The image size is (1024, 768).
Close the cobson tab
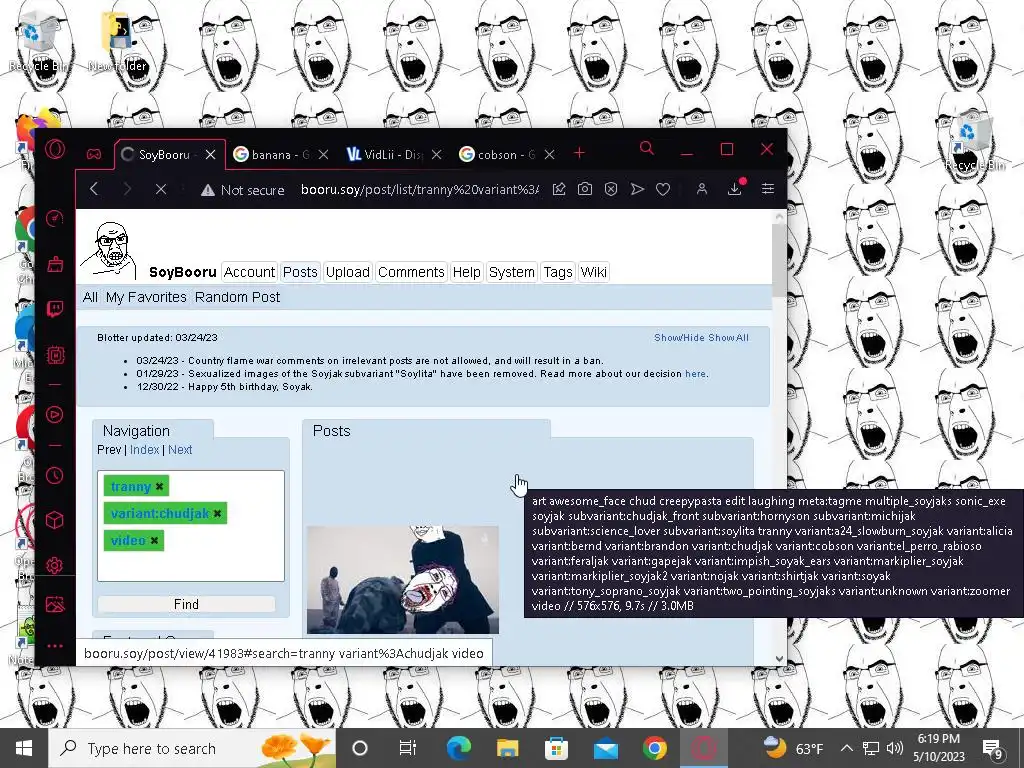point(549,155)
